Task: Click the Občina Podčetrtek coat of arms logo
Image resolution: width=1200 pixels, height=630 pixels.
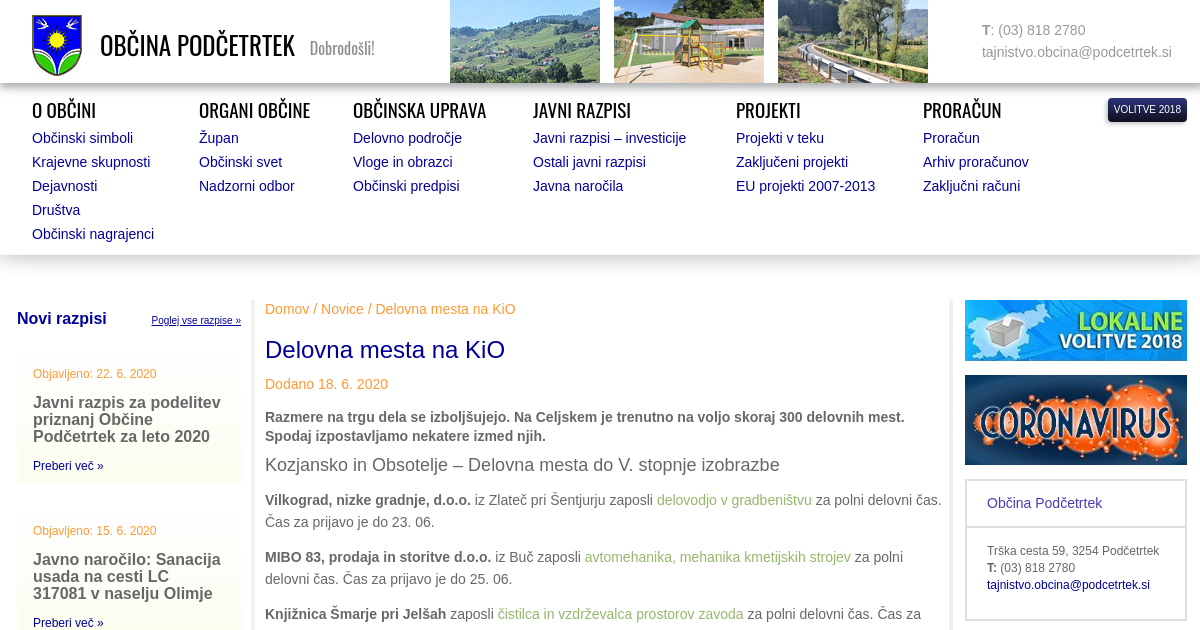Action: pos(57,45)
